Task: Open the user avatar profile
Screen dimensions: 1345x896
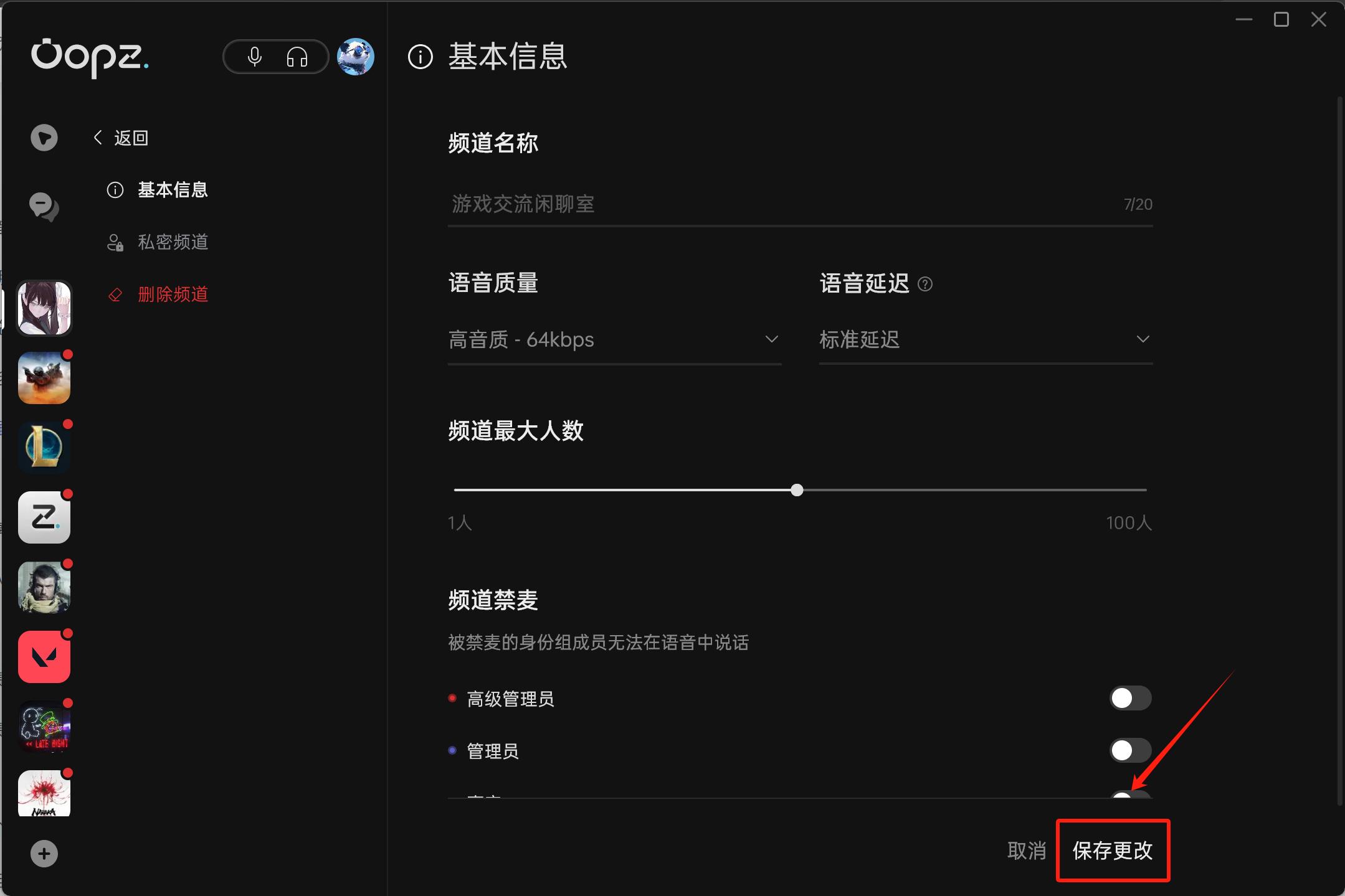Action: [356, 57]
